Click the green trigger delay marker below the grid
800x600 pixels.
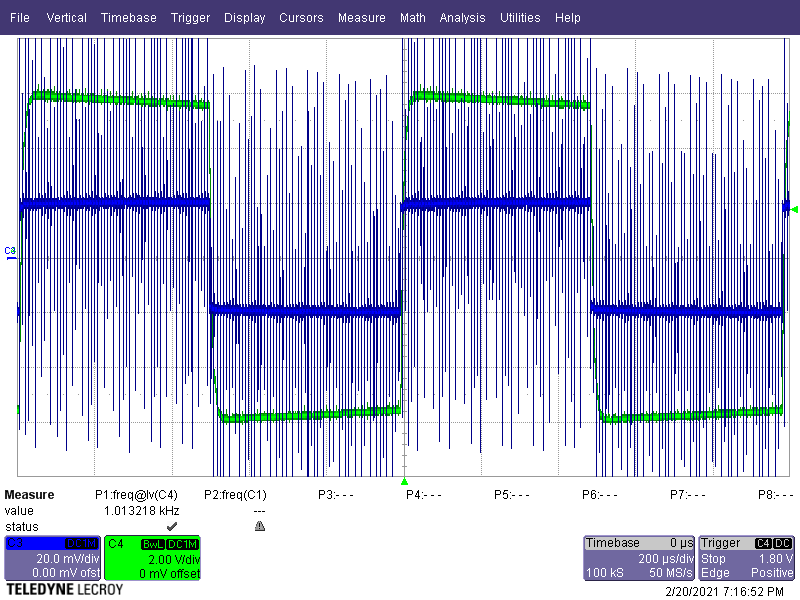coord(405,482)
